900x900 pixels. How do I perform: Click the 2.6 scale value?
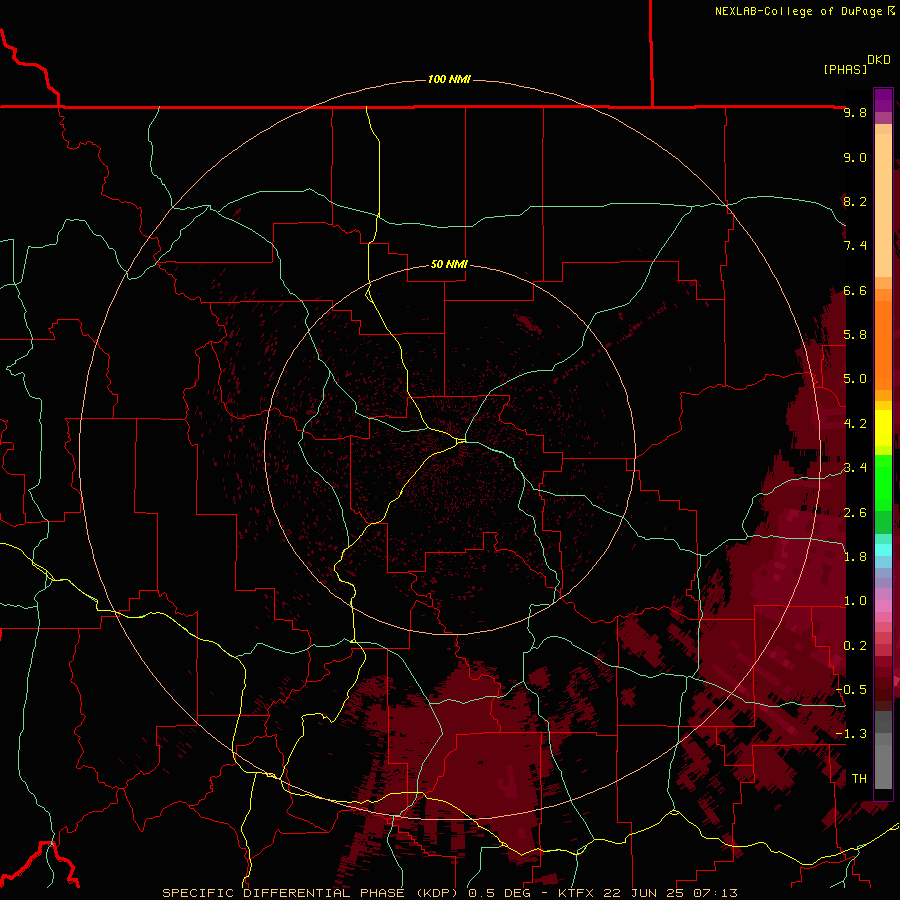[x=855, y=513]
